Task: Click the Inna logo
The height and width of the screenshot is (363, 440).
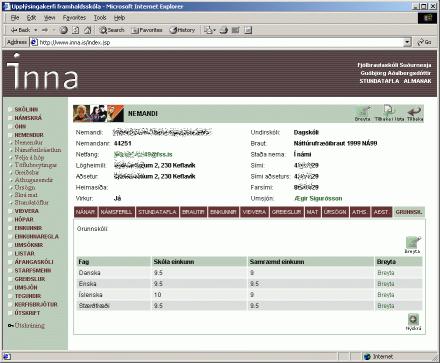Action: [43, 72]
